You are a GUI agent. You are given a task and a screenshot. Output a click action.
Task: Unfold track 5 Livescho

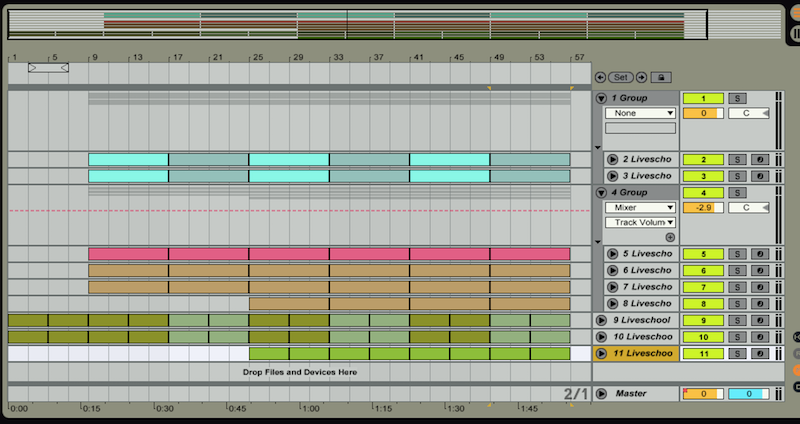pyautogui.click(x=613, y=254)
